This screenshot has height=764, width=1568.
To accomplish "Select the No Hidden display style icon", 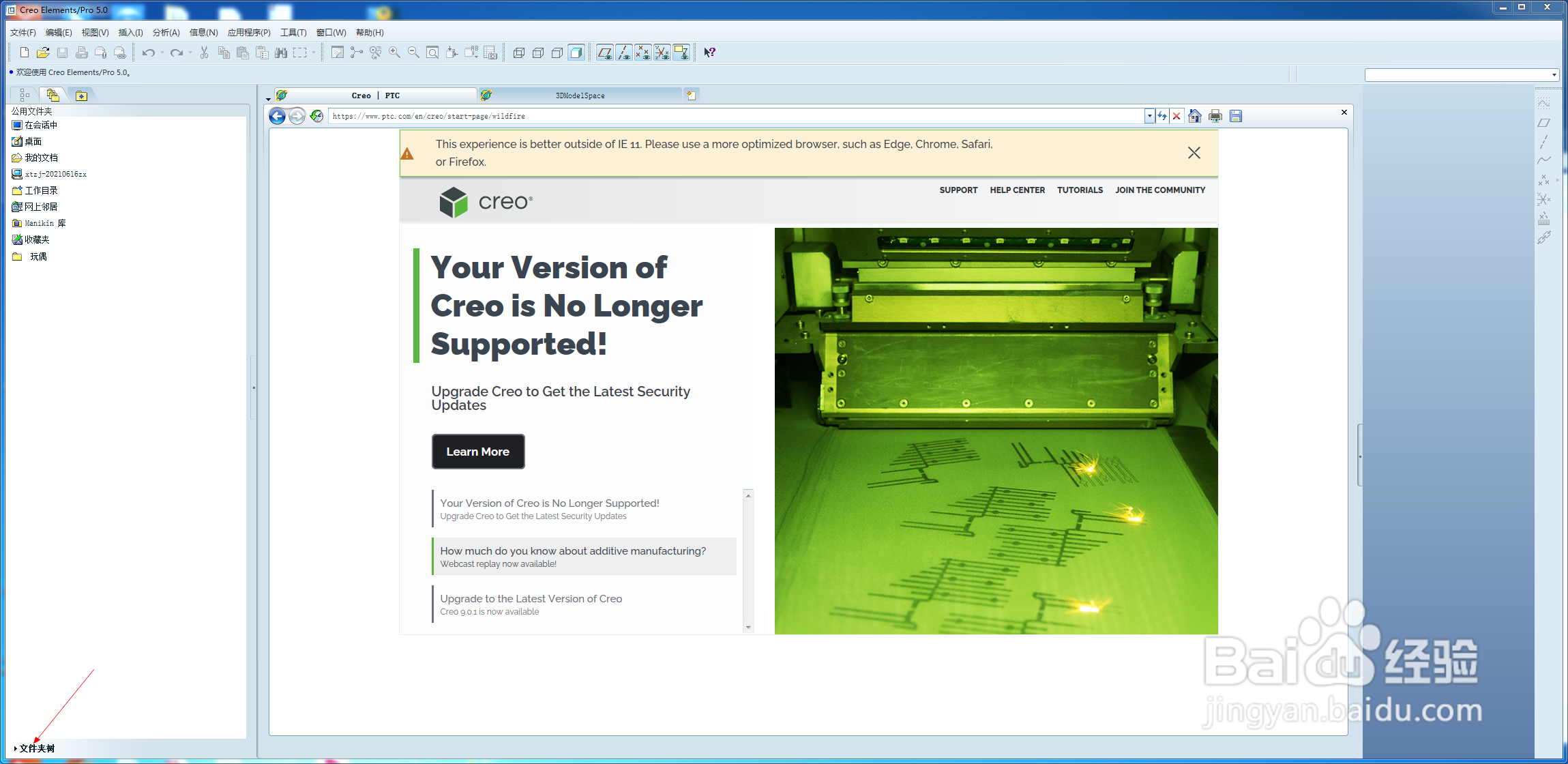I will [557, 53].
